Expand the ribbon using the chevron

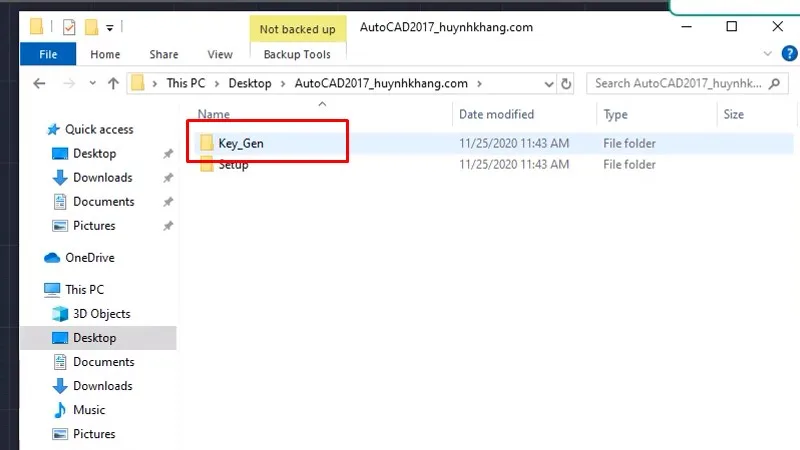click(x=768, y=54)
